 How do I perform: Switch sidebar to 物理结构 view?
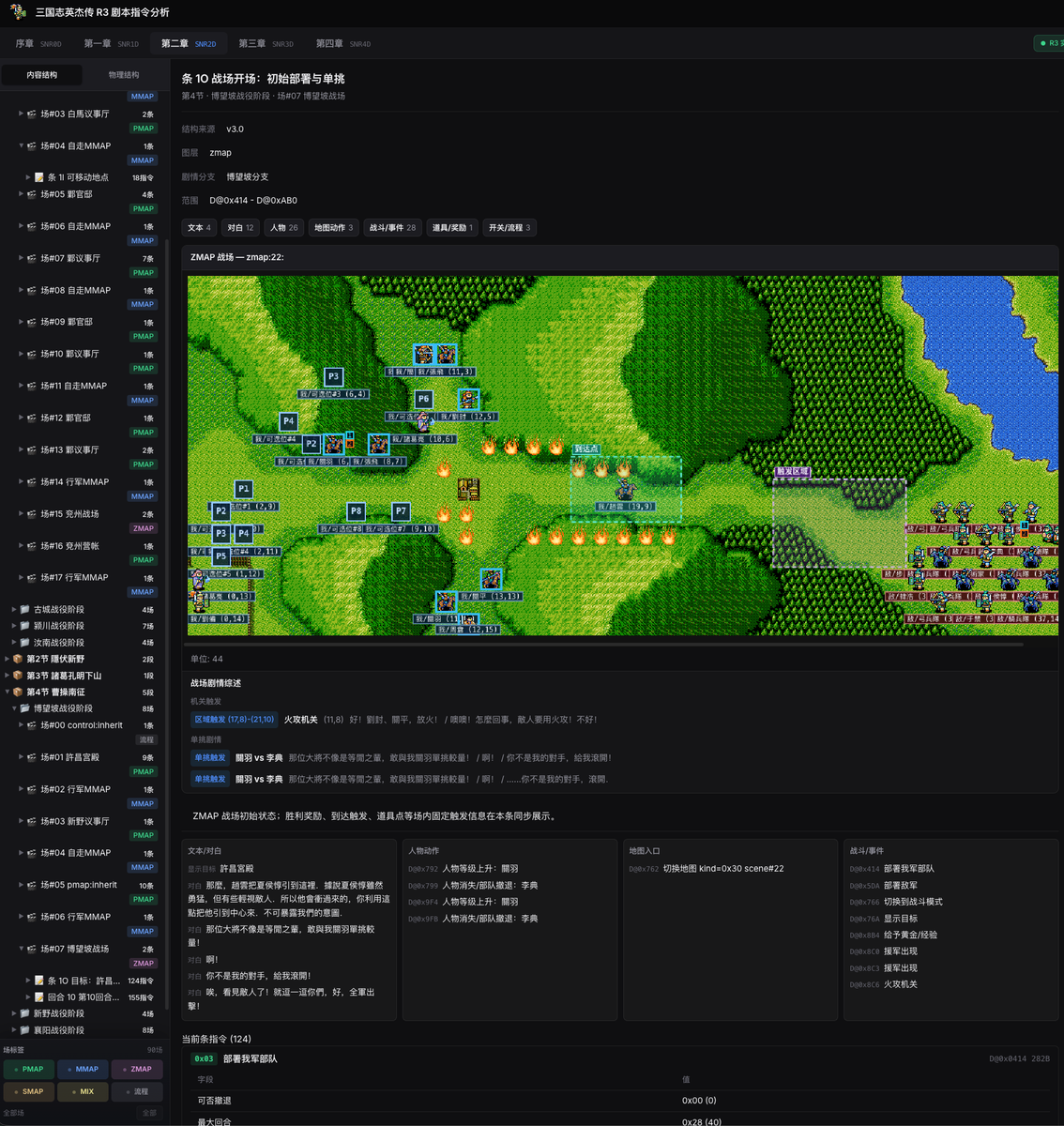[x=123, y=75]
